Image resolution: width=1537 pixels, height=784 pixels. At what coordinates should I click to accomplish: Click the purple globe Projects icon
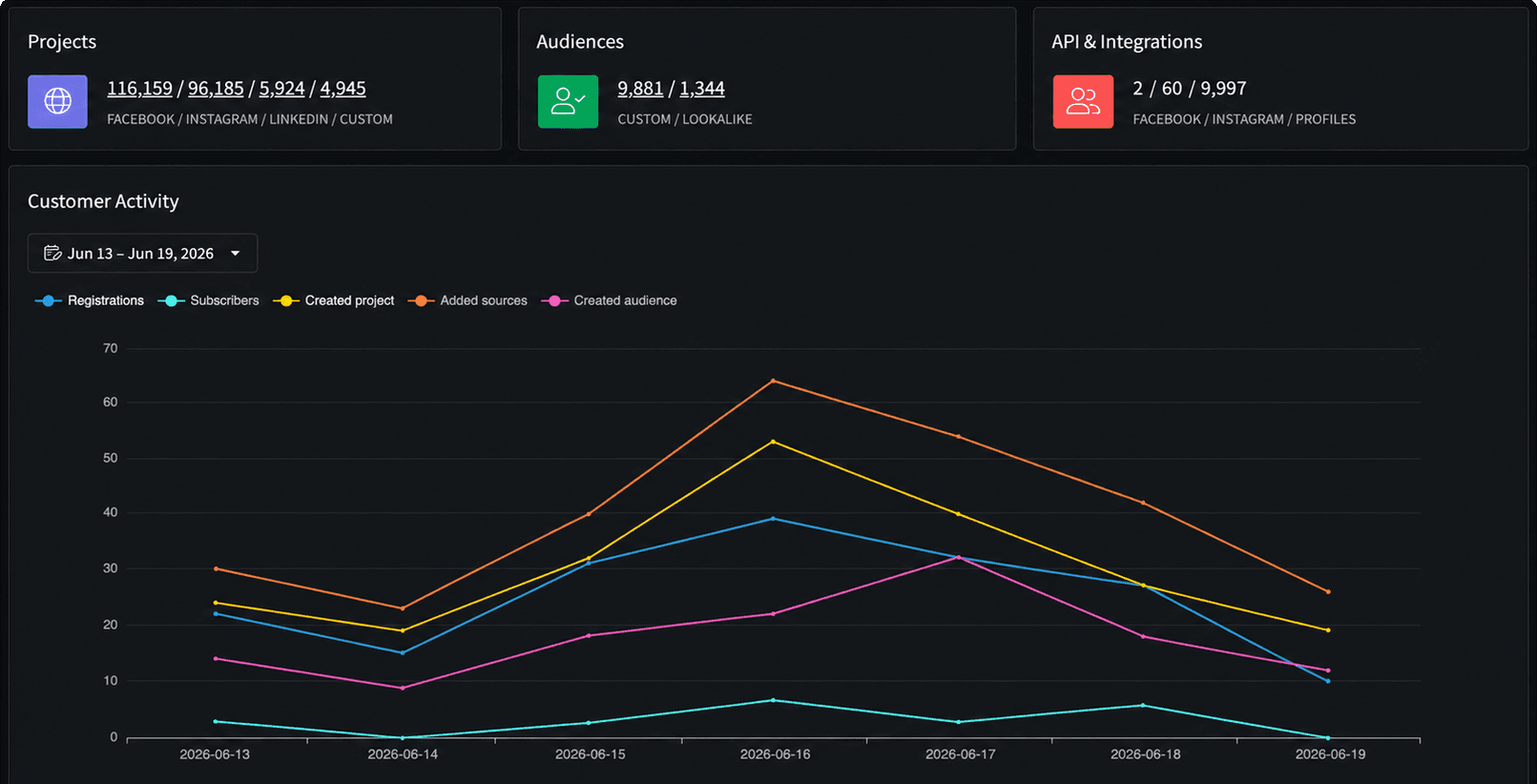(x=57, y=101)
